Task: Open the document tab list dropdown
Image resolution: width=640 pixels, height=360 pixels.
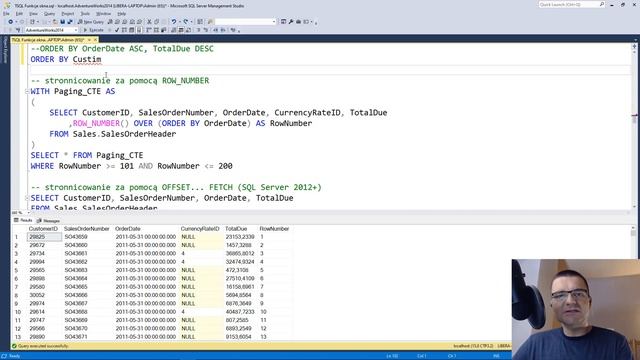Action: point(636,40)
